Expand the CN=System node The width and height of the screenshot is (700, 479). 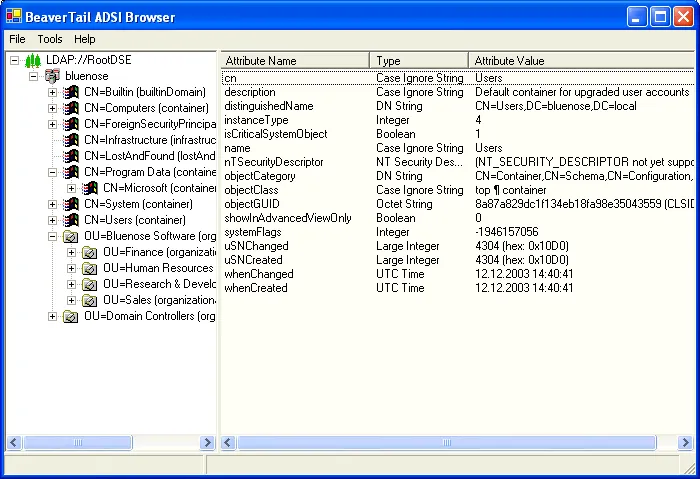(x=53, y=204)
